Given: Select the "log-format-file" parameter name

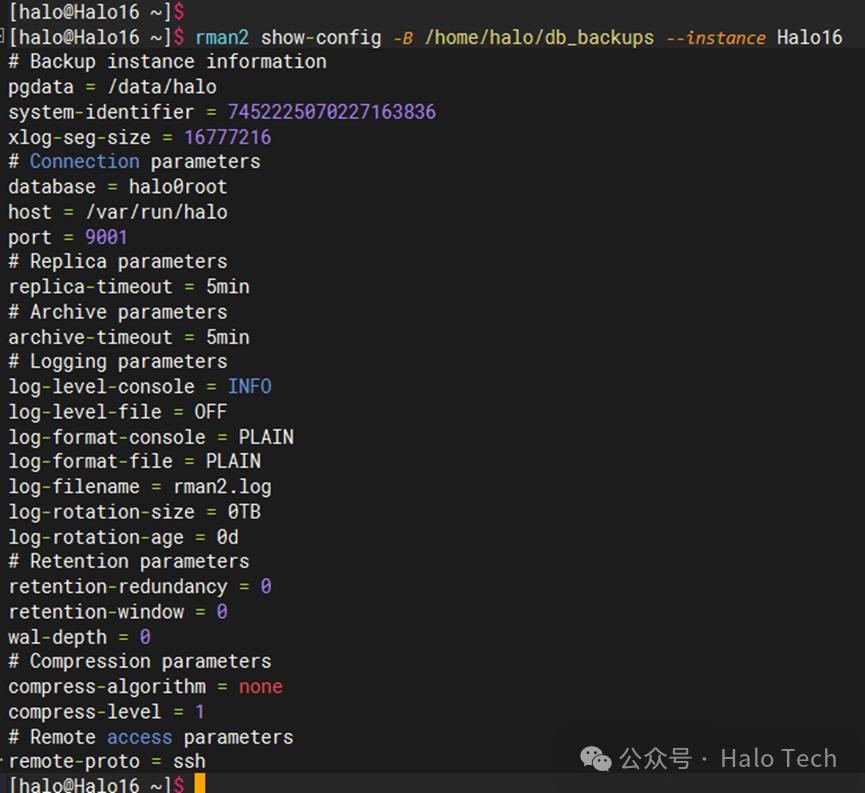Looking at the screenshot, I should (90, 462).
